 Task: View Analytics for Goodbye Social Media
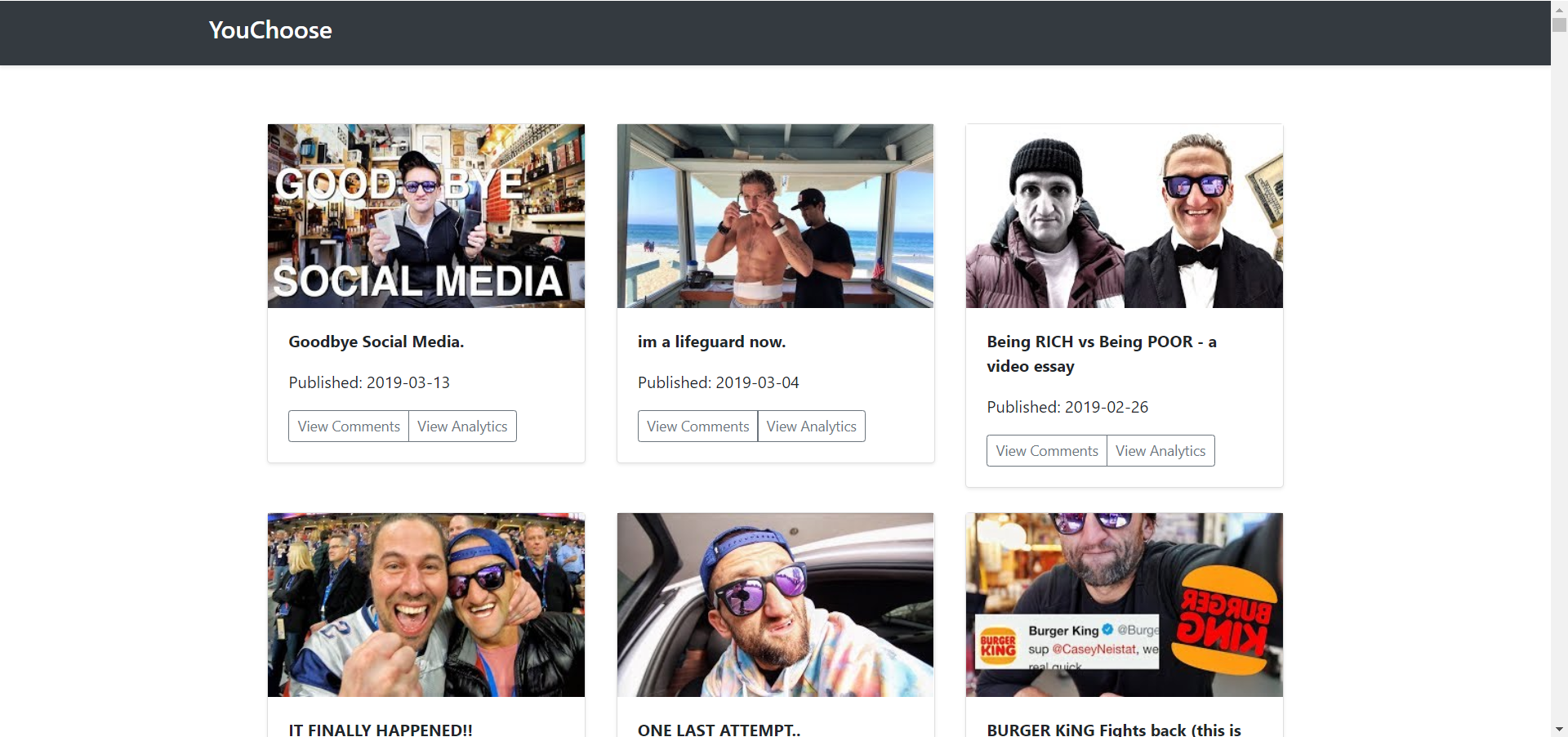pos(462,427)
